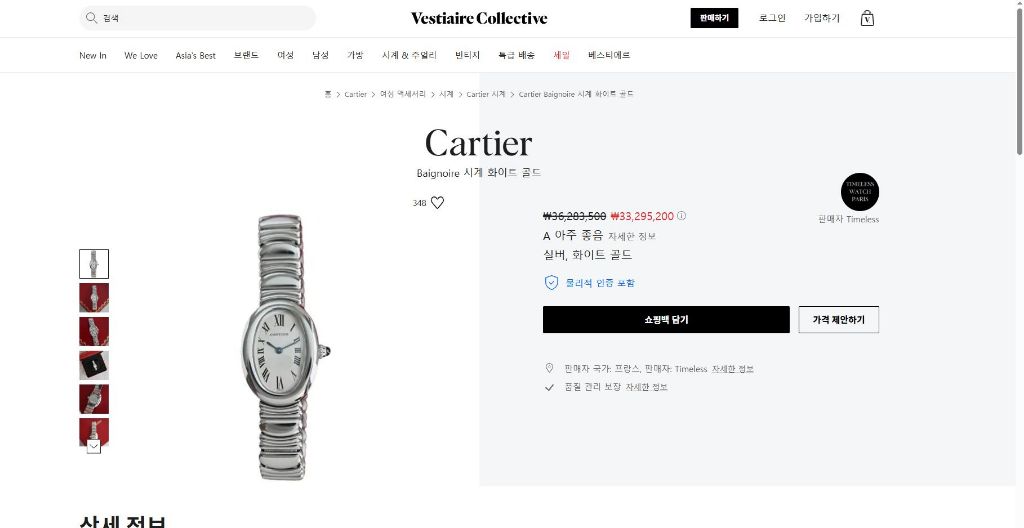1024x528 pixels.
Task: Click the Cartier 시계 breadcrumb link
Action: click(486, 94)
